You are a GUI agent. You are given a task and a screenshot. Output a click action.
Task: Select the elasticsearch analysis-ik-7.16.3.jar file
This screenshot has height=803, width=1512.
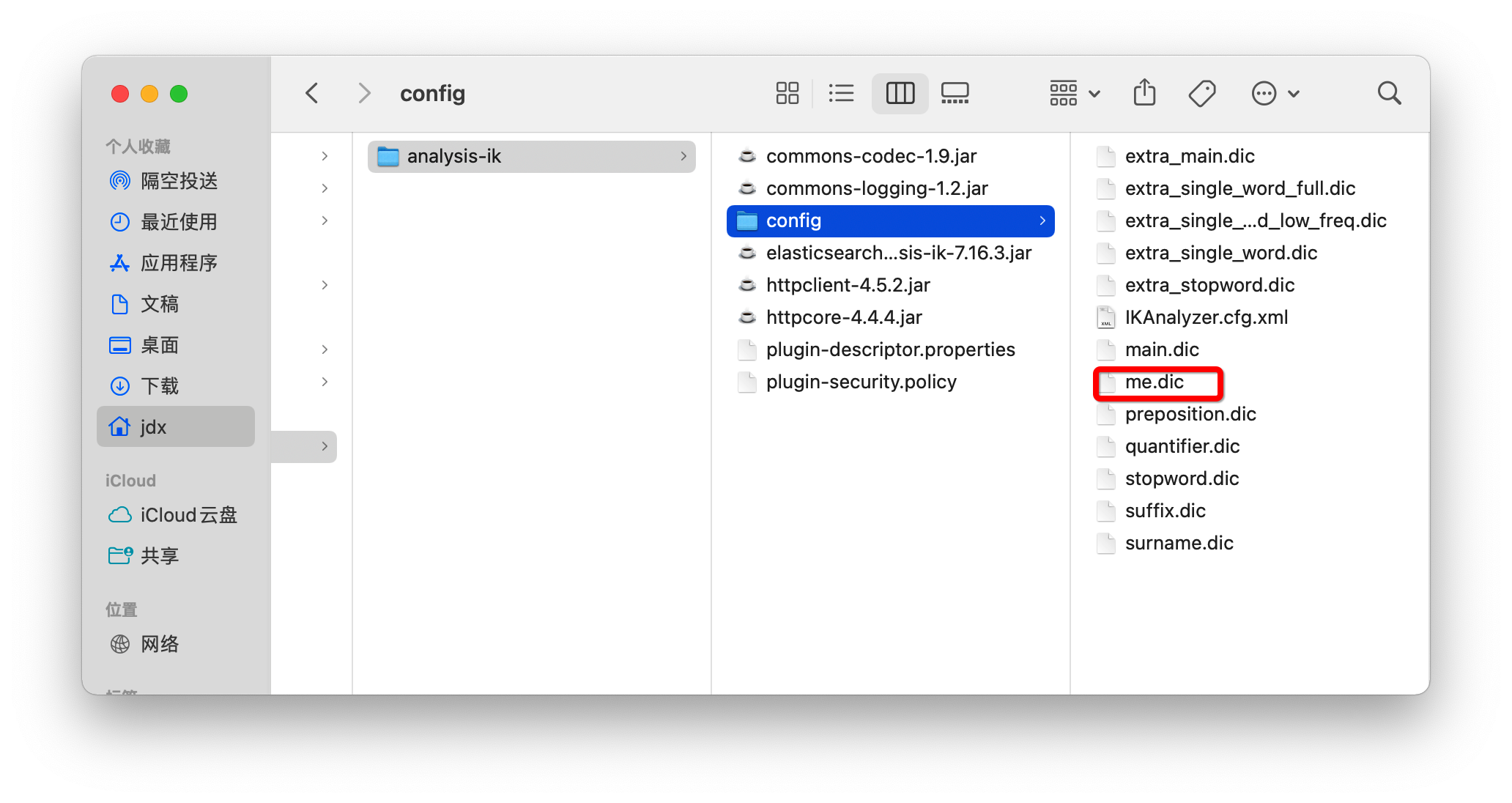point(891,253)
